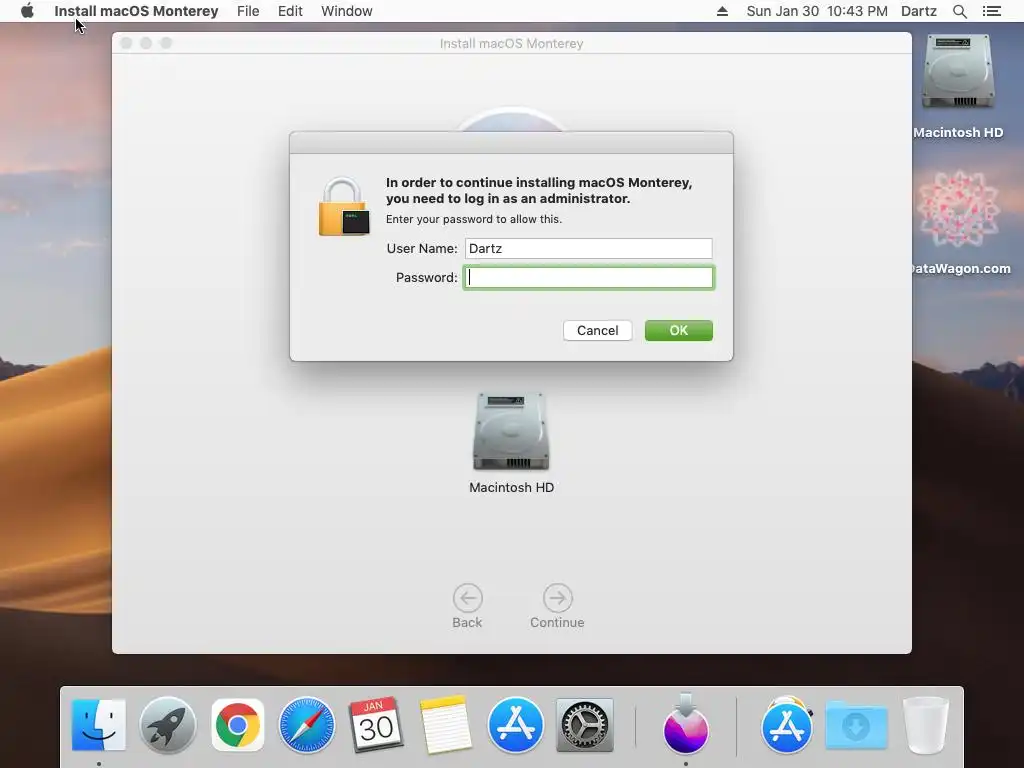Click the installer window title bar text
Viewport: 1024px width, 768px height.
[511, 43]
